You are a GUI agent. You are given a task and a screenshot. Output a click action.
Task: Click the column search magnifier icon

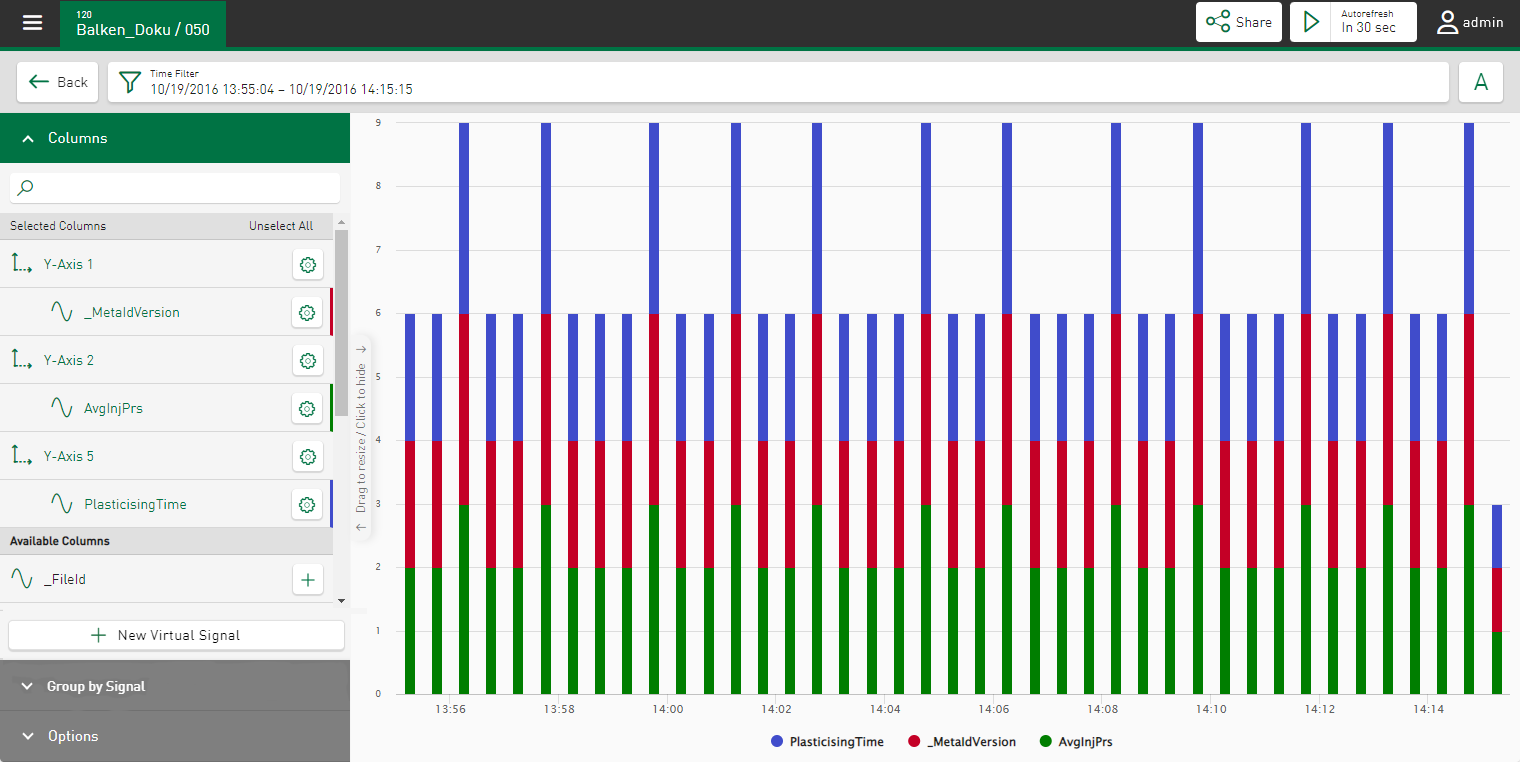[x=26, y=187]
